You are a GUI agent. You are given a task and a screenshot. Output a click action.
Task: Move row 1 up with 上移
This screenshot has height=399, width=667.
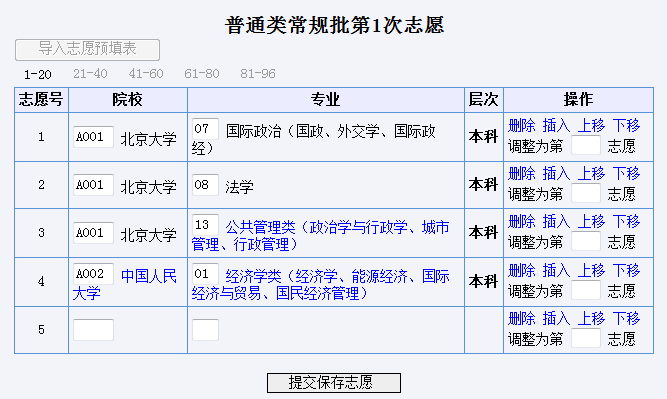tap(591, 125)
